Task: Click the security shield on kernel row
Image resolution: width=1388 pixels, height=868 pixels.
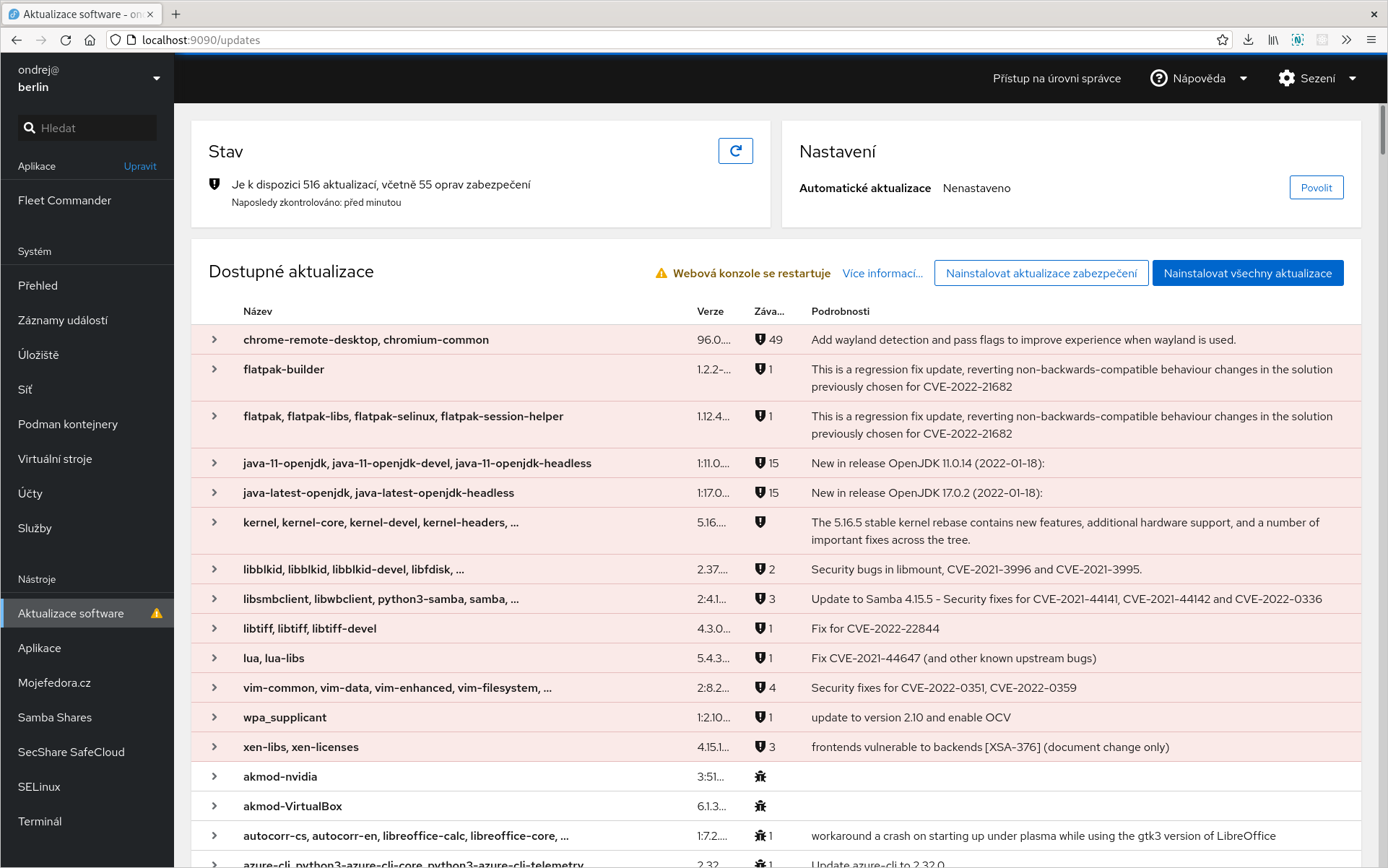Action: 760,522
